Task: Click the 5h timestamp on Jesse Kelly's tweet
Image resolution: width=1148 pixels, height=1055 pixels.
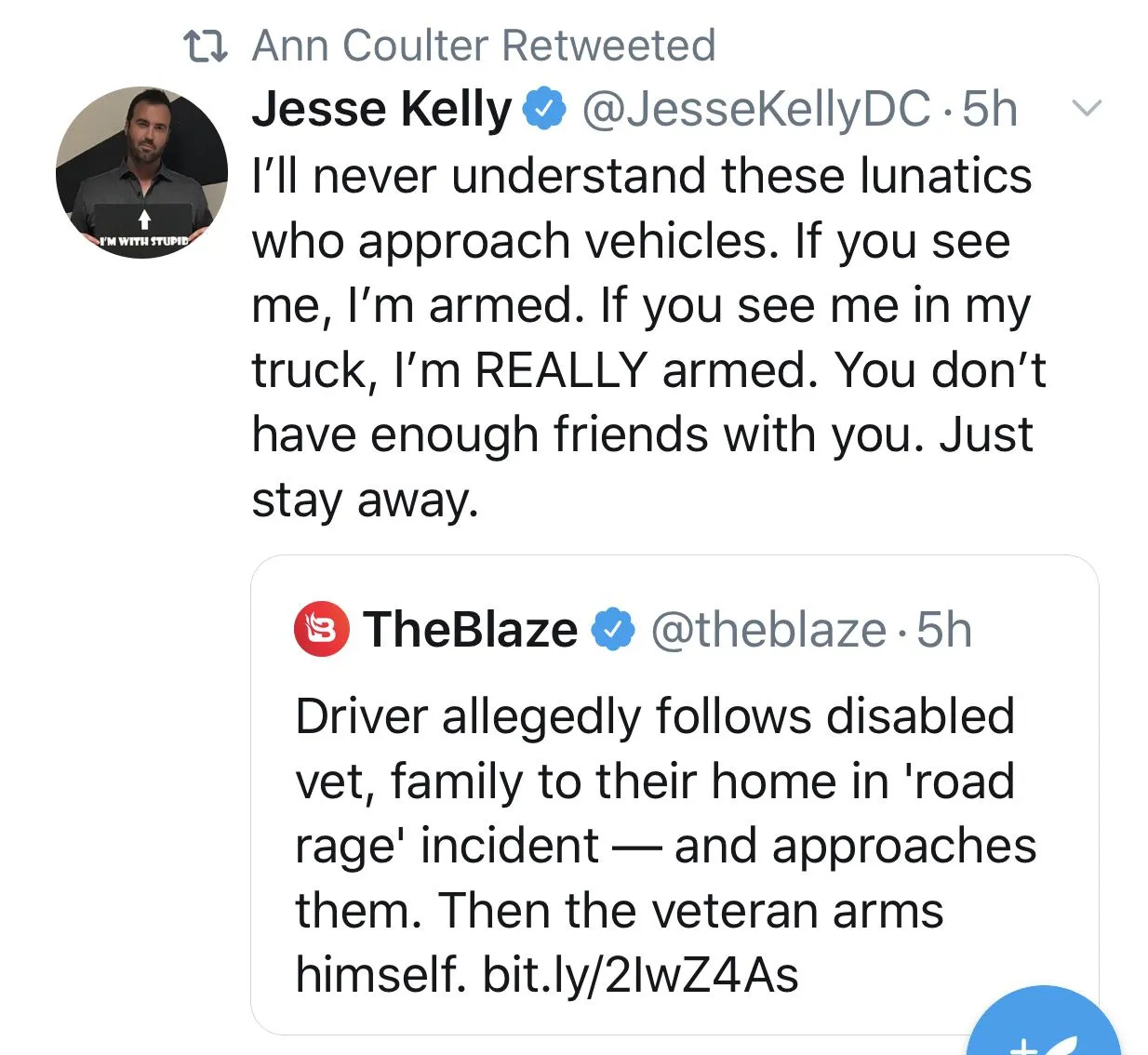Action: pos(990,109)
